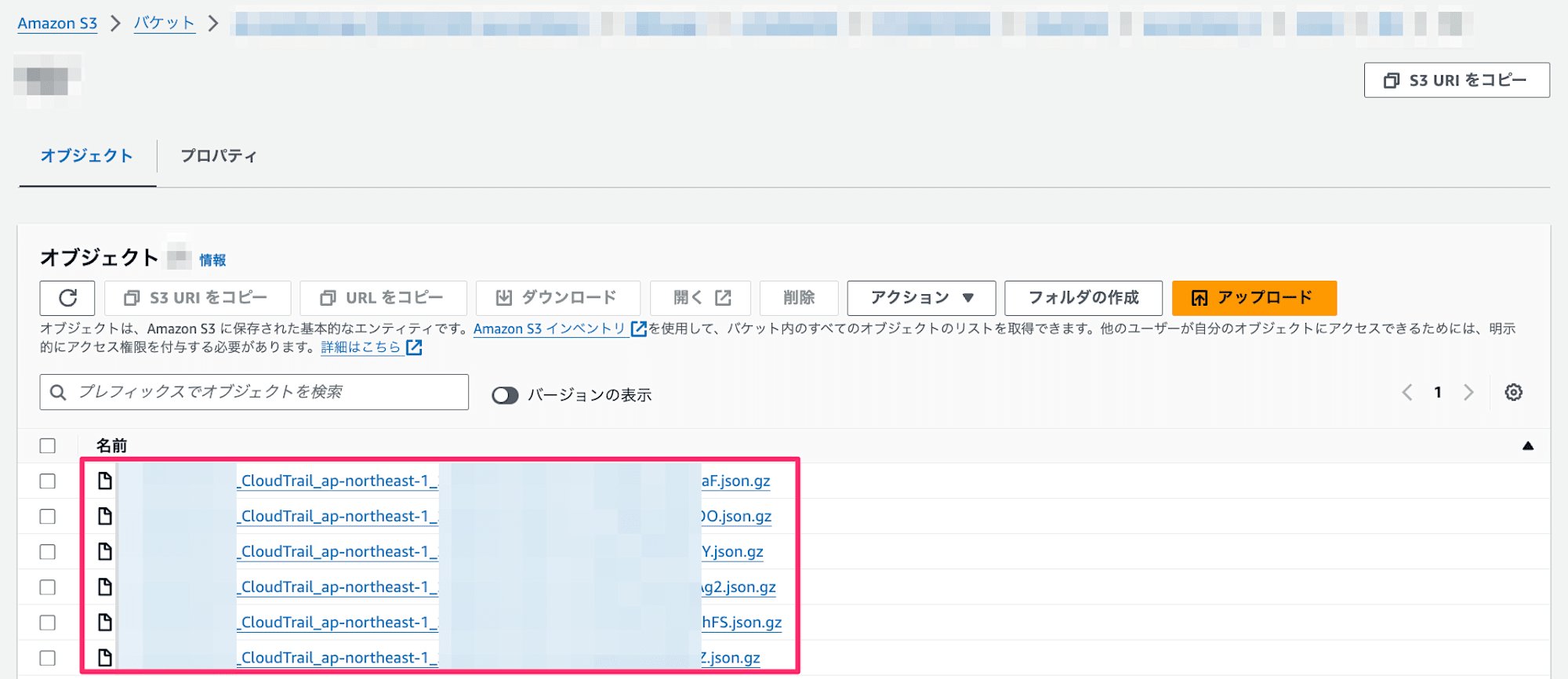Click toolbar S3 URI をコピー button
1568x679 pixels.
point(198,298)
